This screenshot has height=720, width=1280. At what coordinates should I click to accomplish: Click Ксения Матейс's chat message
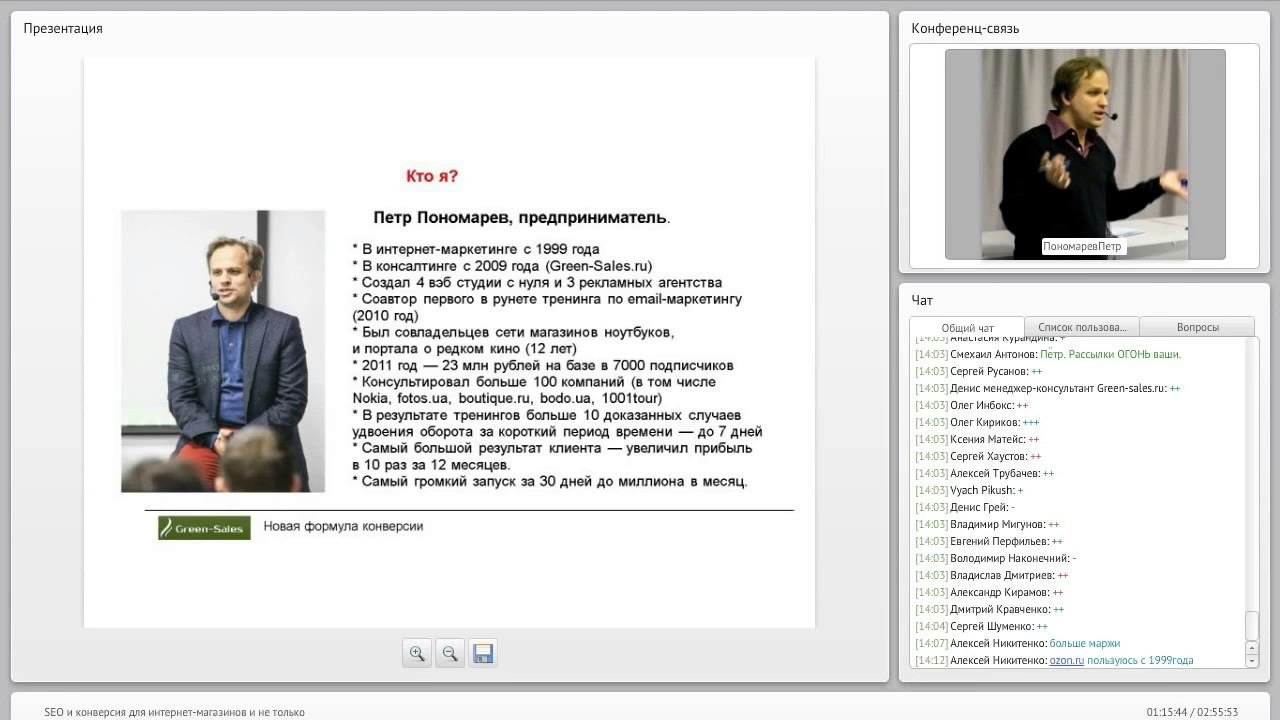coord(977,439)
